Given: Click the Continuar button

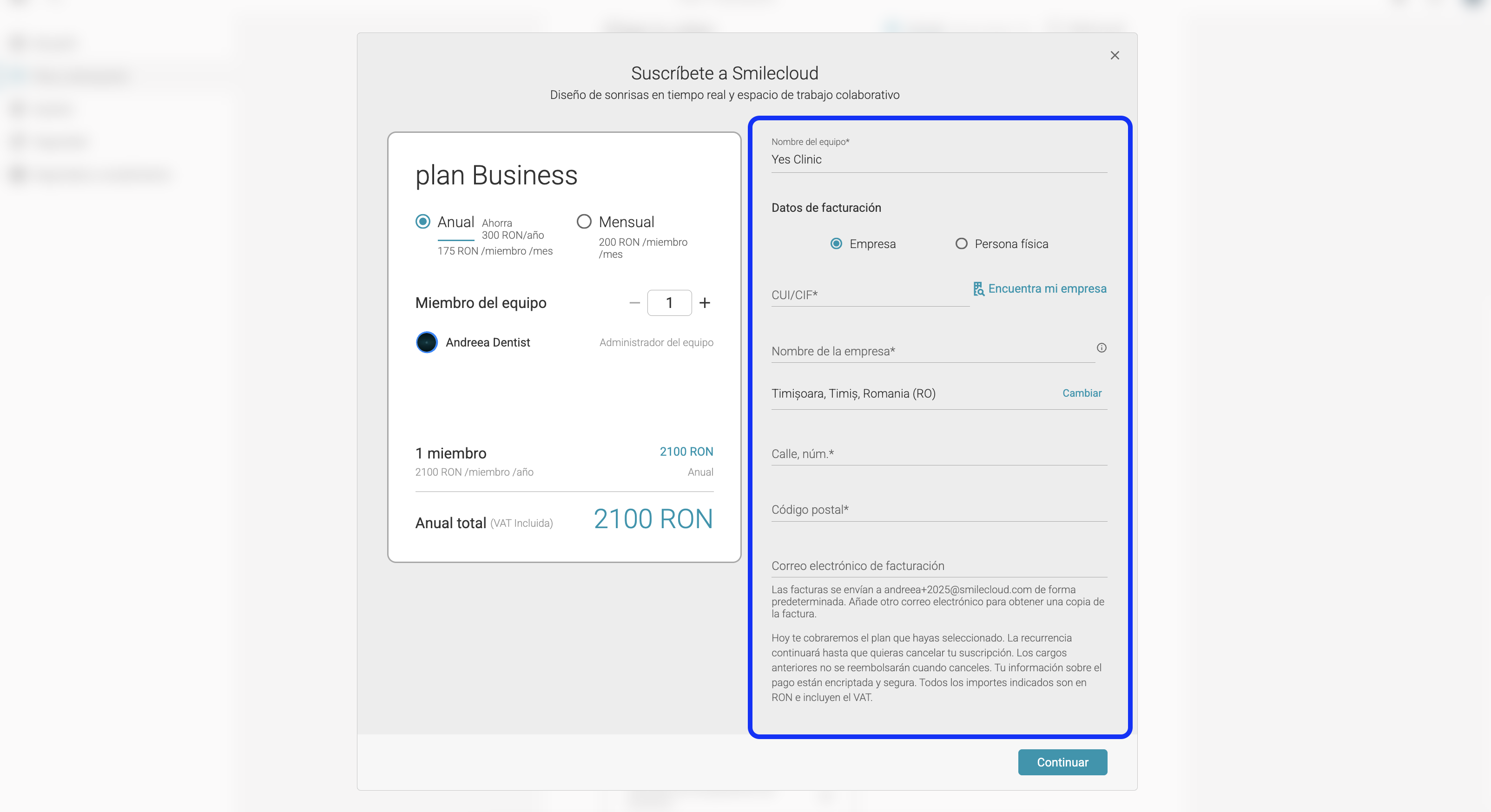Looking at the screenshot, I should (1062, 762).
